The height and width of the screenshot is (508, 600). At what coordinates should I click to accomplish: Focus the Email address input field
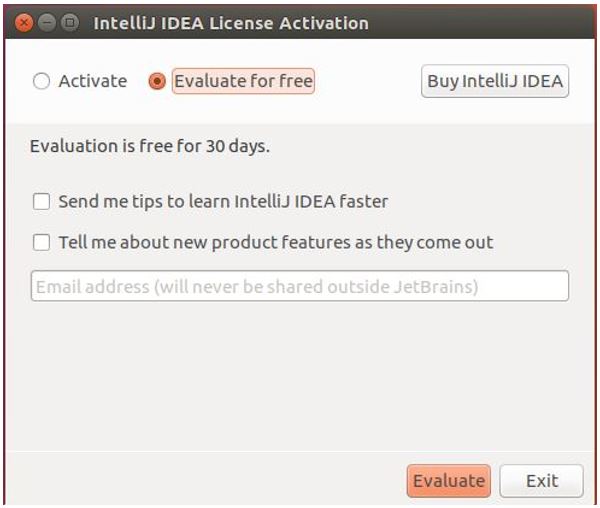(300, 286)
